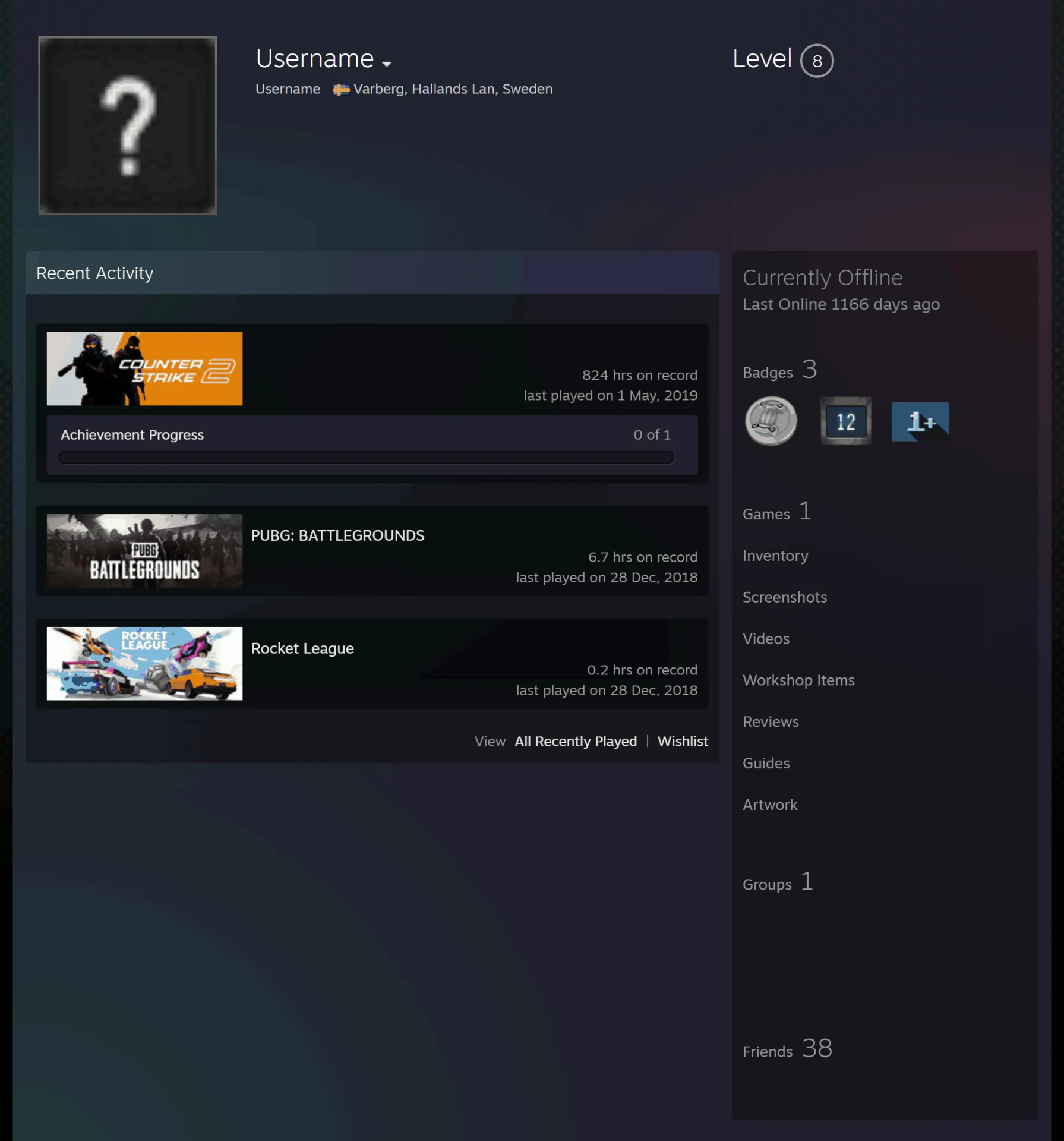Open the Inventory section
The image size is (1064, 1141).
pos(775,556)
